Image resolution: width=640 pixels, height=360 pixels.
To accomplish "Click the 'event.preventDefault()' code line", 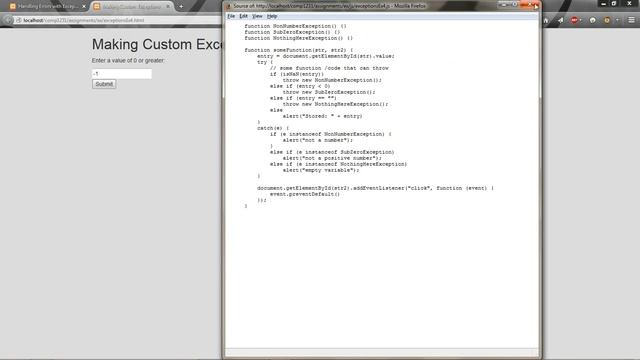I will 304,194.
